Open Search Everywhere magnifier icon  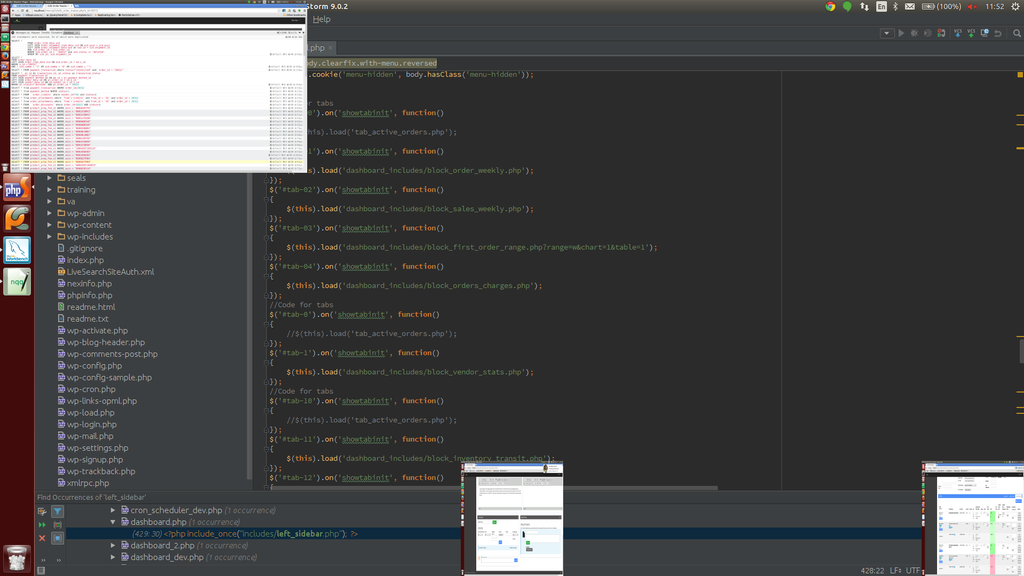pyautogui.click(x=1015, y=33)
